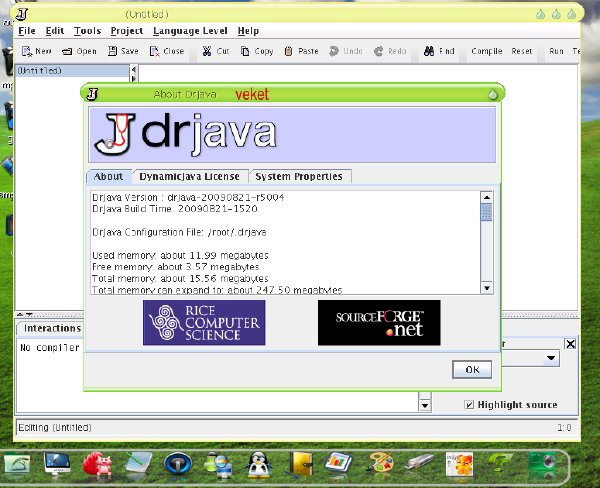Open the Project menu
This screenshot has height=488, width=600.
(127, 31)
